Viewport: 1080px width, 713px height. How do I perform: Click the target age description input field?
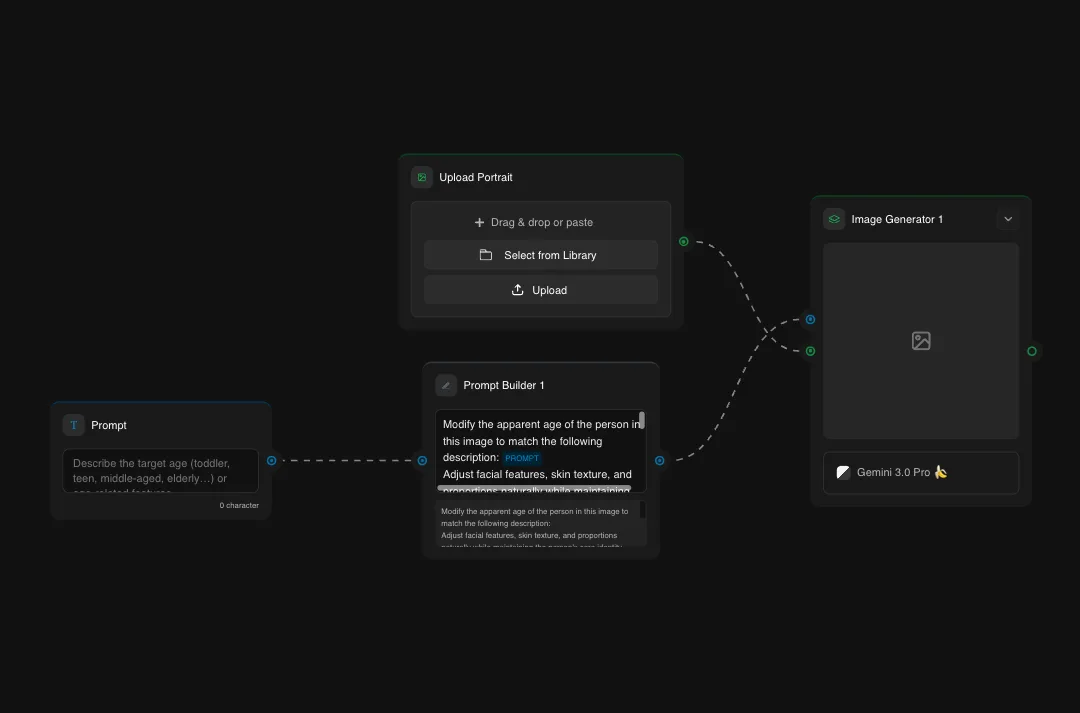coord(160,470)
